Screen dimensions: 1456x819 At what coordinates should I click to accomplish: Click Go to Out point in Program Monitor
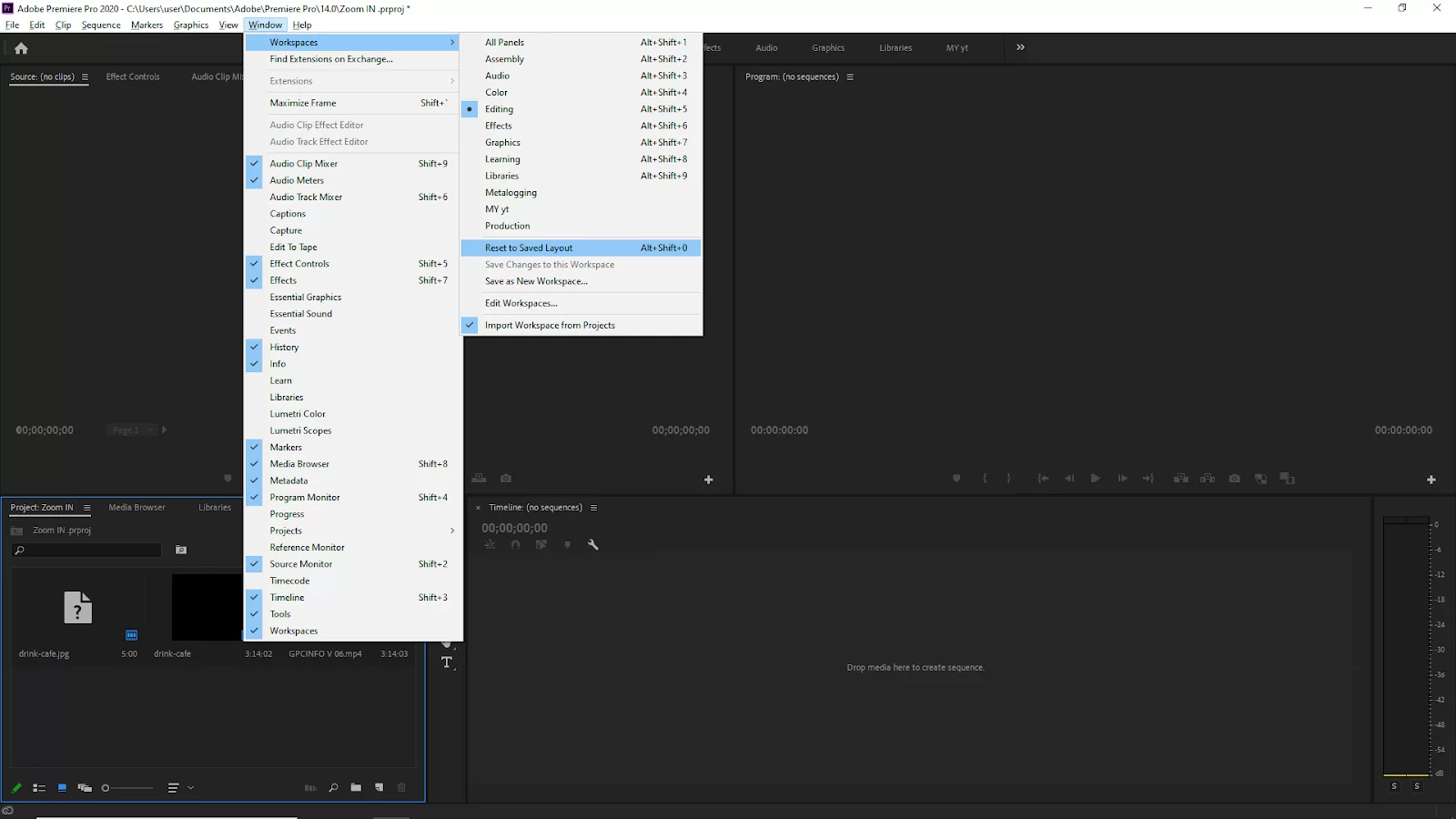click(x=1148, y=479)
